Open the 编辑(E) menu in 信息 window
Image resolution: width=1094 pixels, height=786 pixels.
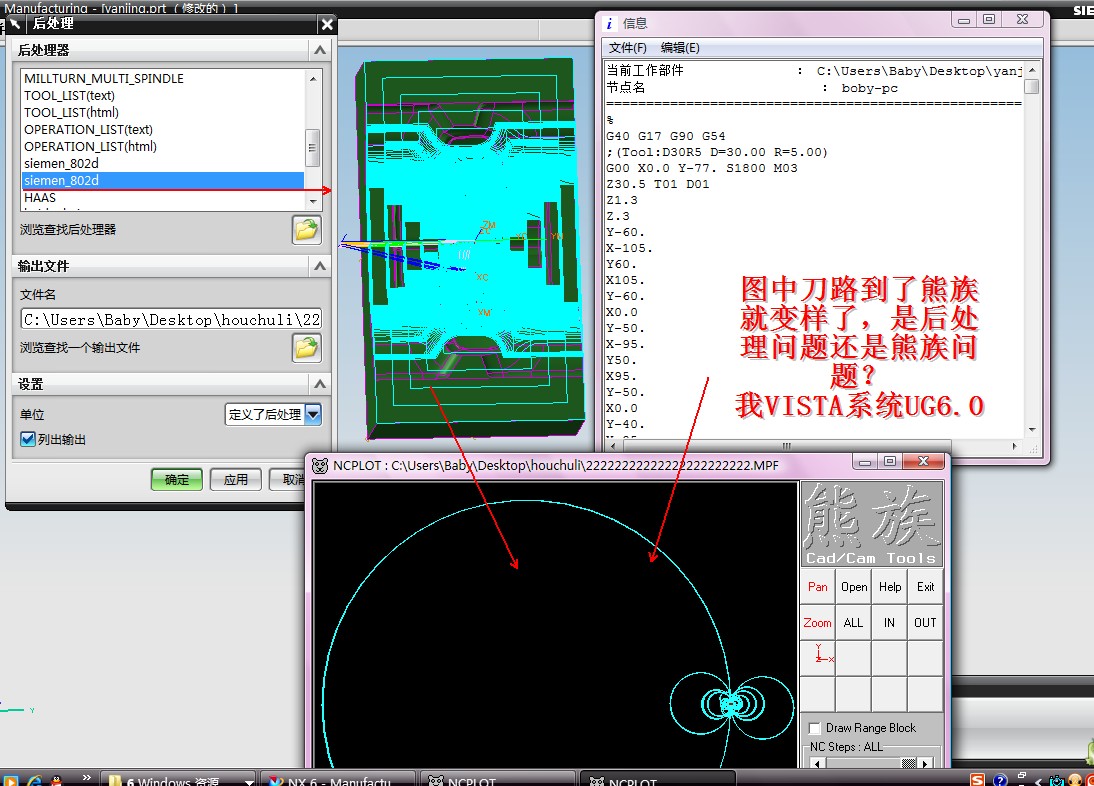[x=680, y=47]
